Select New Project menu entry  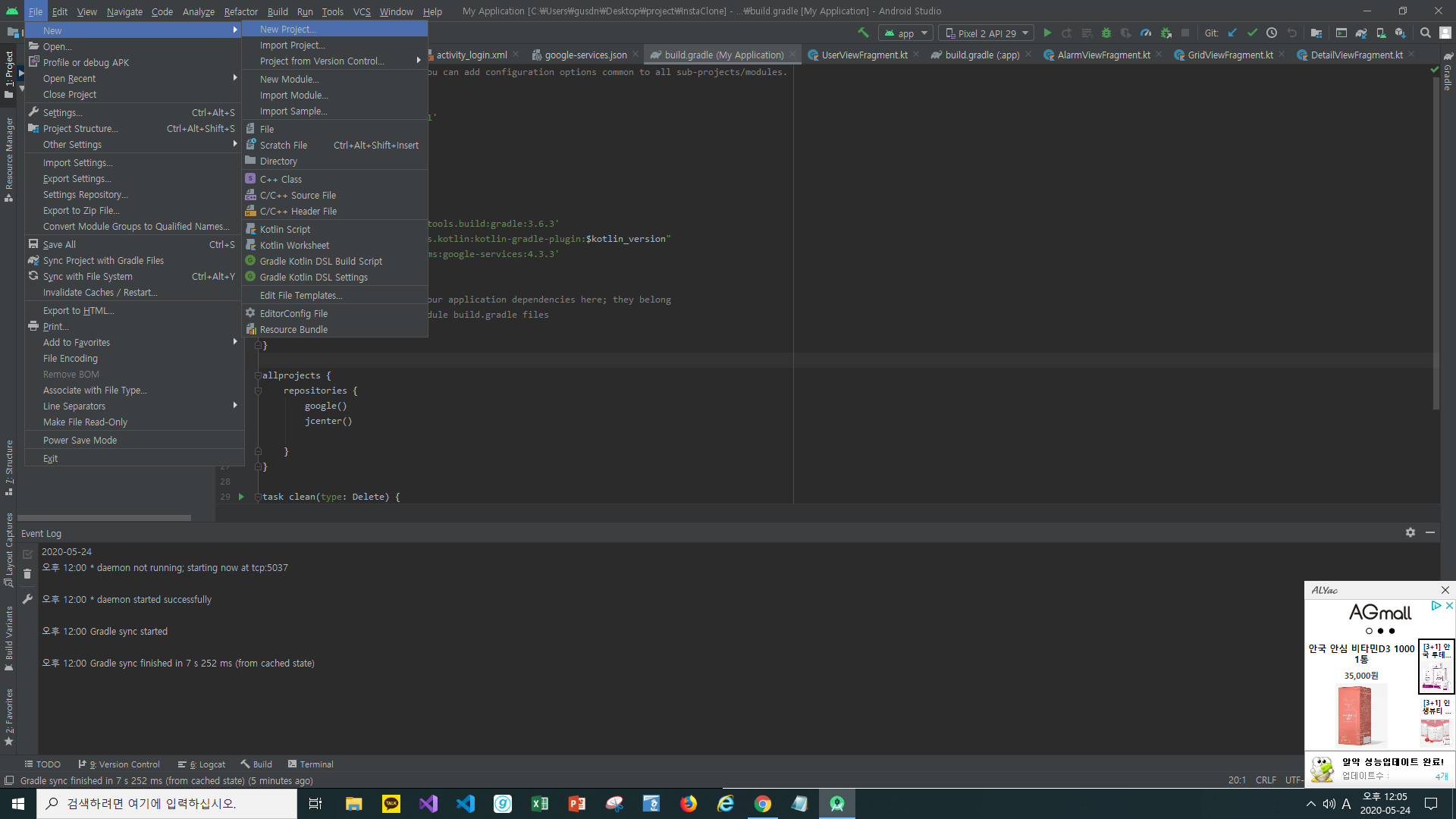[288, 29]
